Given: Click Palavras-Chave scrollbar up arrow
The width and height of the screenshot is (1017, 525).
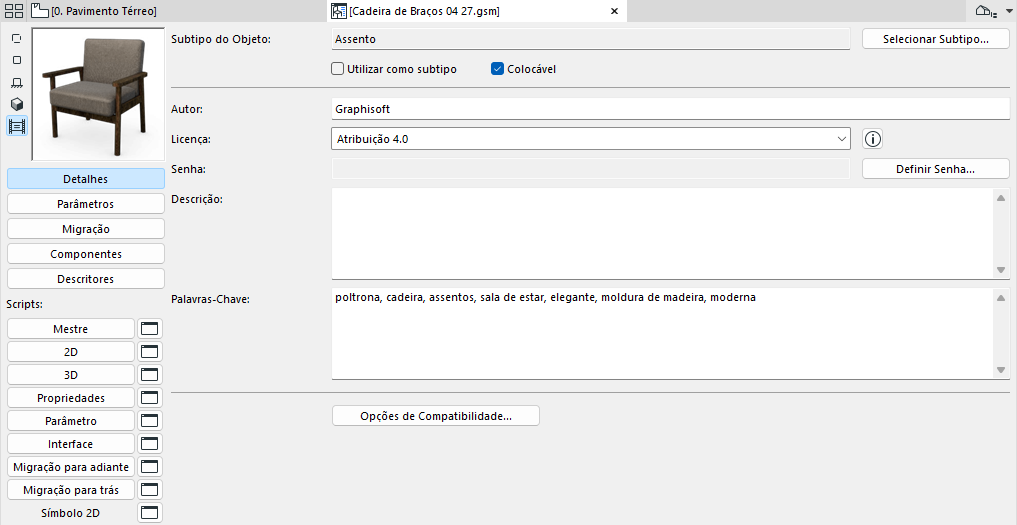Looking at the screenshot, I should click(x=1001, y=297).
